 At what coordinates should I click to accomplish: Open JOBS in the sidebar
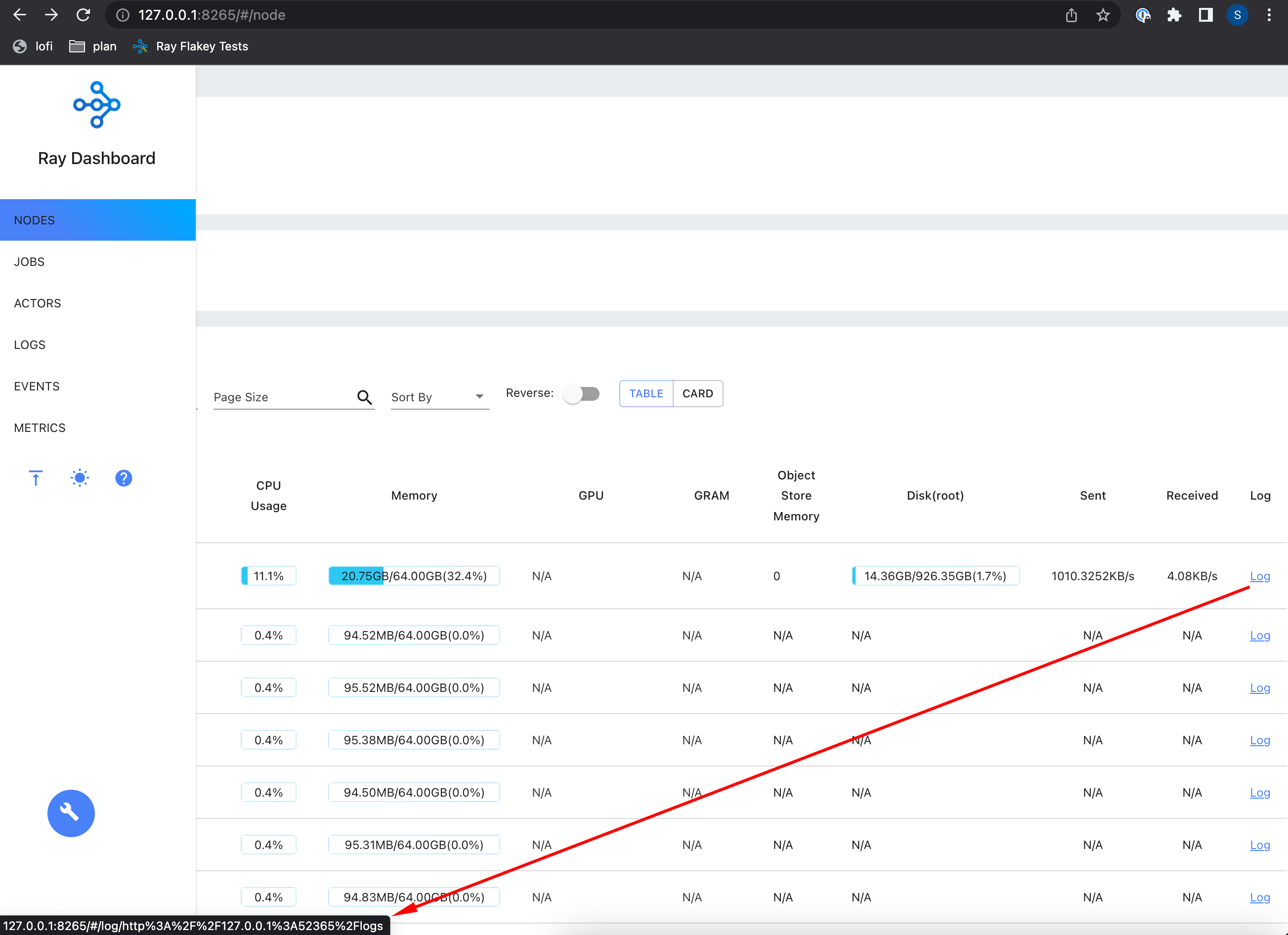pyautogui.click(x=98, y=261)
